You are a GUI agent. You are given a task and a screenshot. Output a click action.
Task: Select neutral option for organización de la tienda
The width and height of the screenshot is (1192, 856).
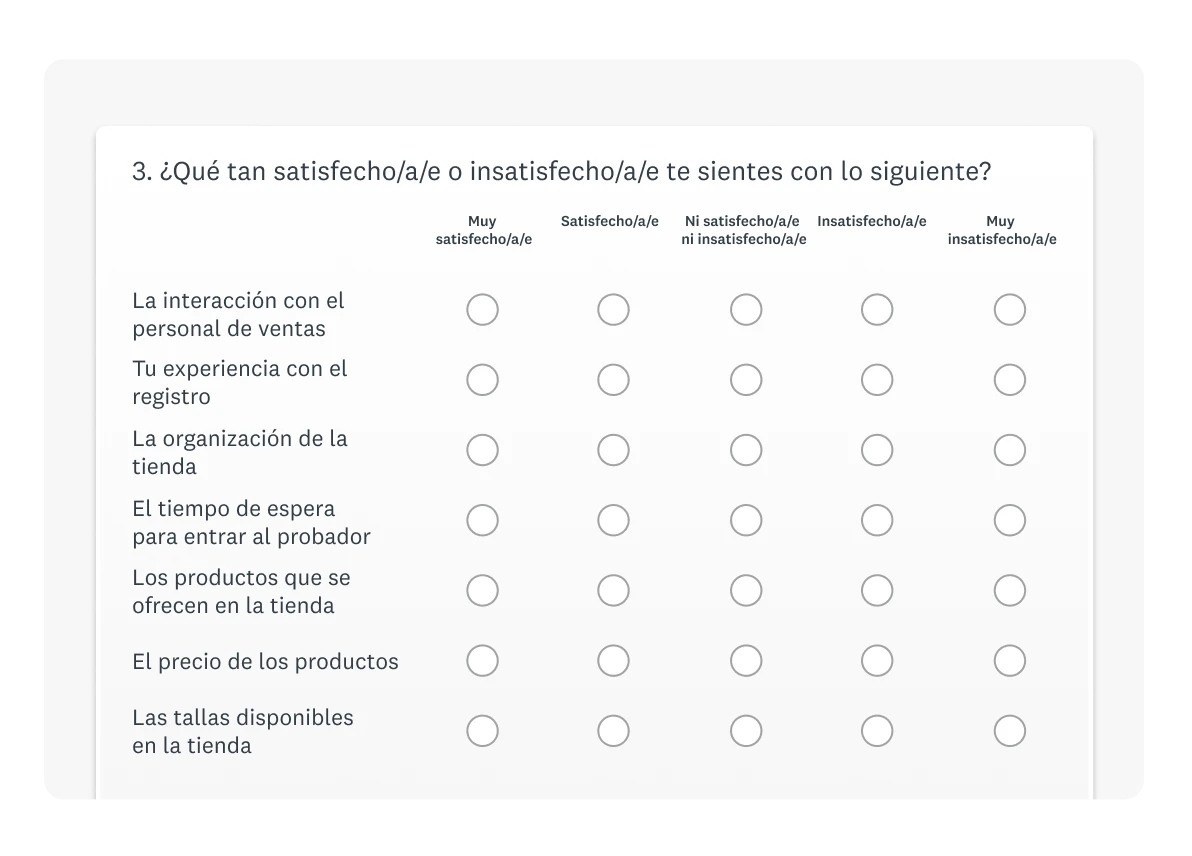(745, 450)
